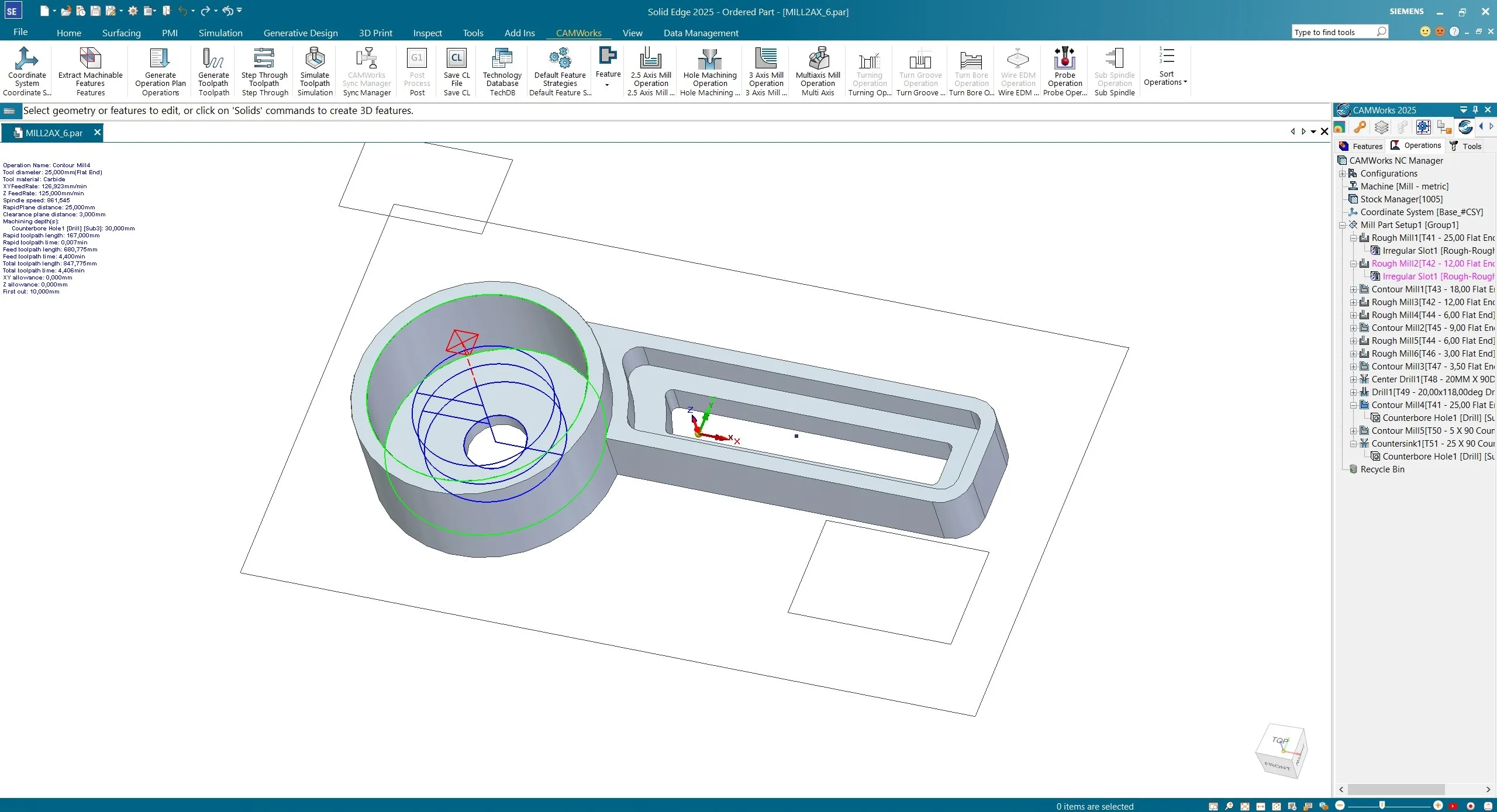Click the Fit view icon in status bar
Image resolution: width=1497 pixels, height=812 pixels.
coord(1245,806)
